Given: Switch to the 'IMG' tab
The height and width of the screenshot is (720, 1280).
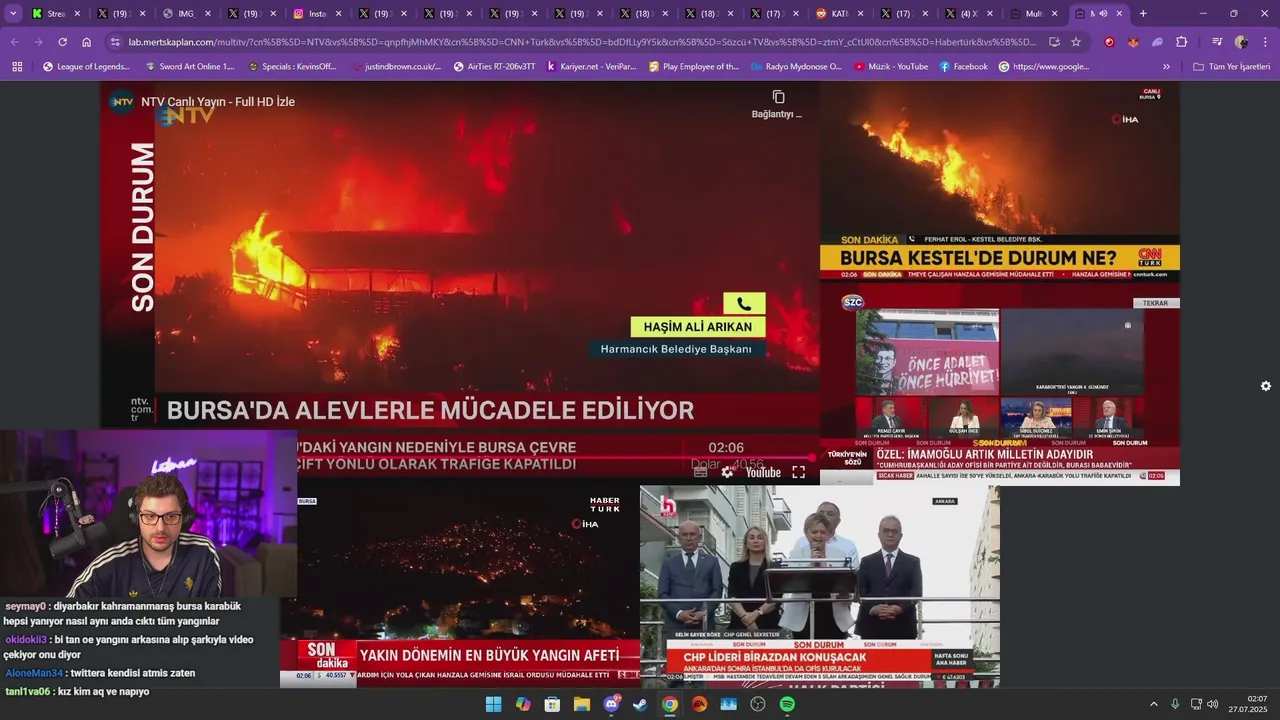Looking at the screenshot, I should 185,14.
